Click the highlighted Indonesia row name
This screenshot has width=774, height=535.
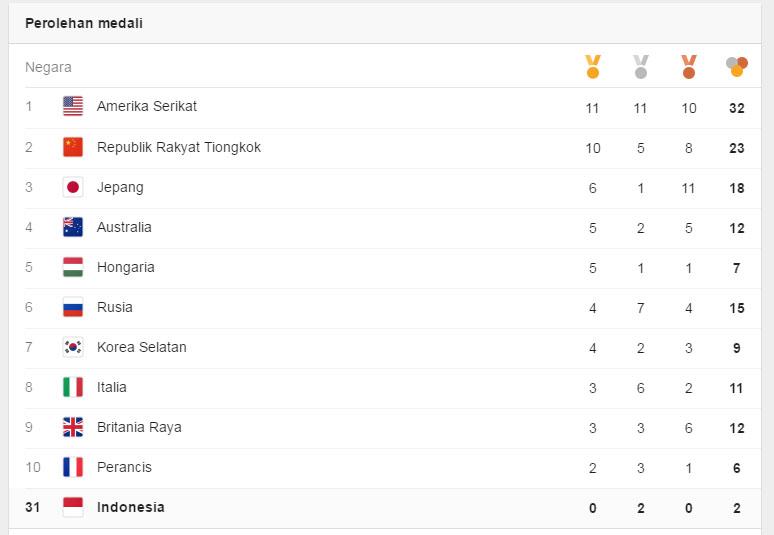(x=131, y=507)
